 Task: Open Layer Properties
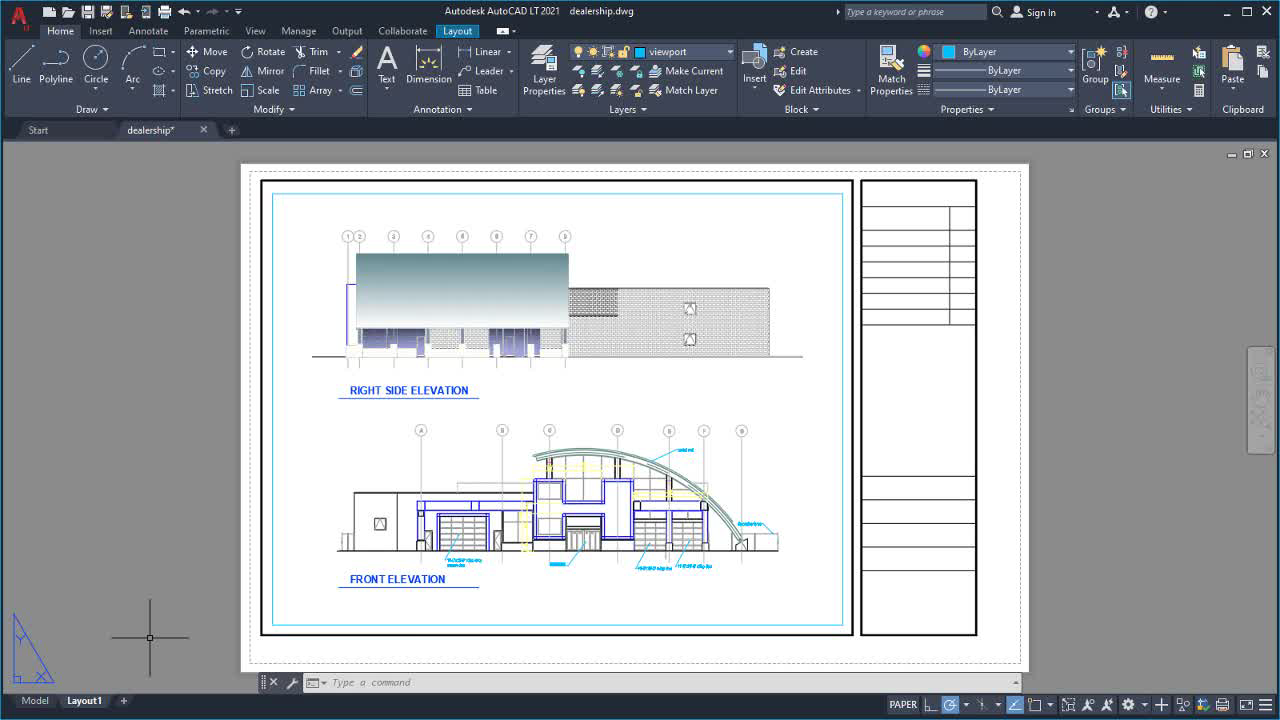click(x=544, y=70)
